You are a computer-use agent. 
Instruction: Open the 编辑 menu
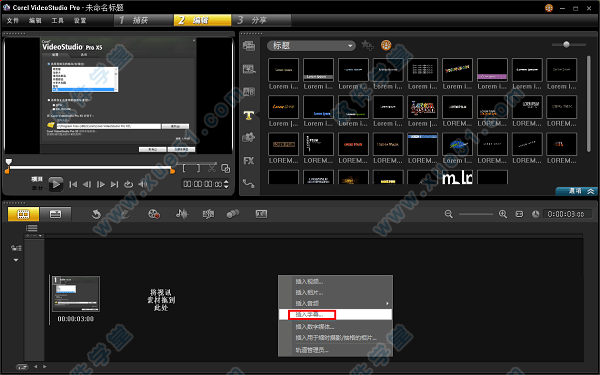tap(35, 21)
